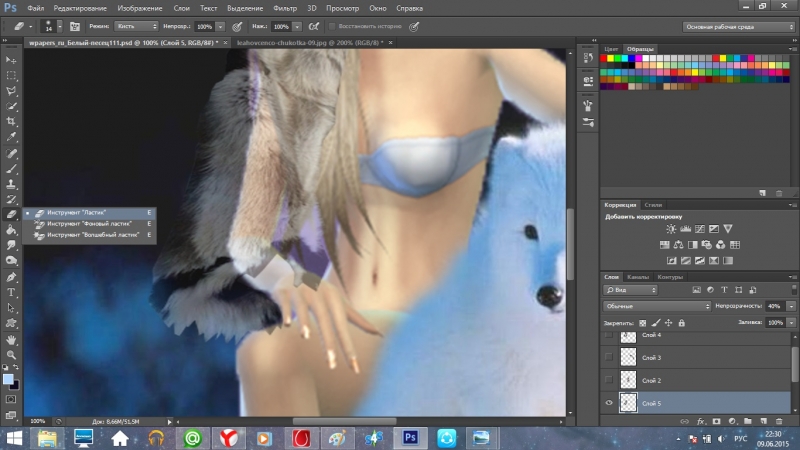The height and width of the screenshot is (450, 800).
Task: Select the Eyedropper tool
Action: pyautogui.click(x=11, y=137)
